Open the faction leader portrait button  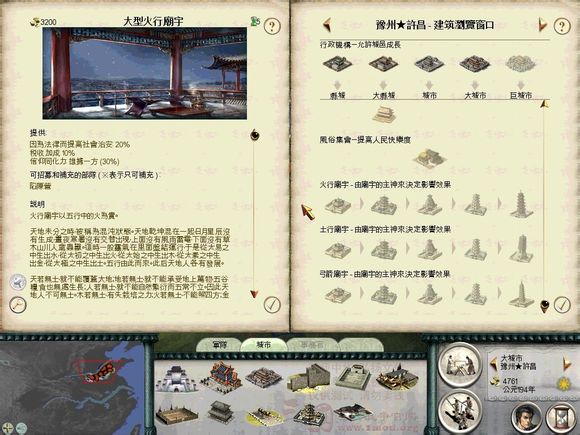[526, 417]
